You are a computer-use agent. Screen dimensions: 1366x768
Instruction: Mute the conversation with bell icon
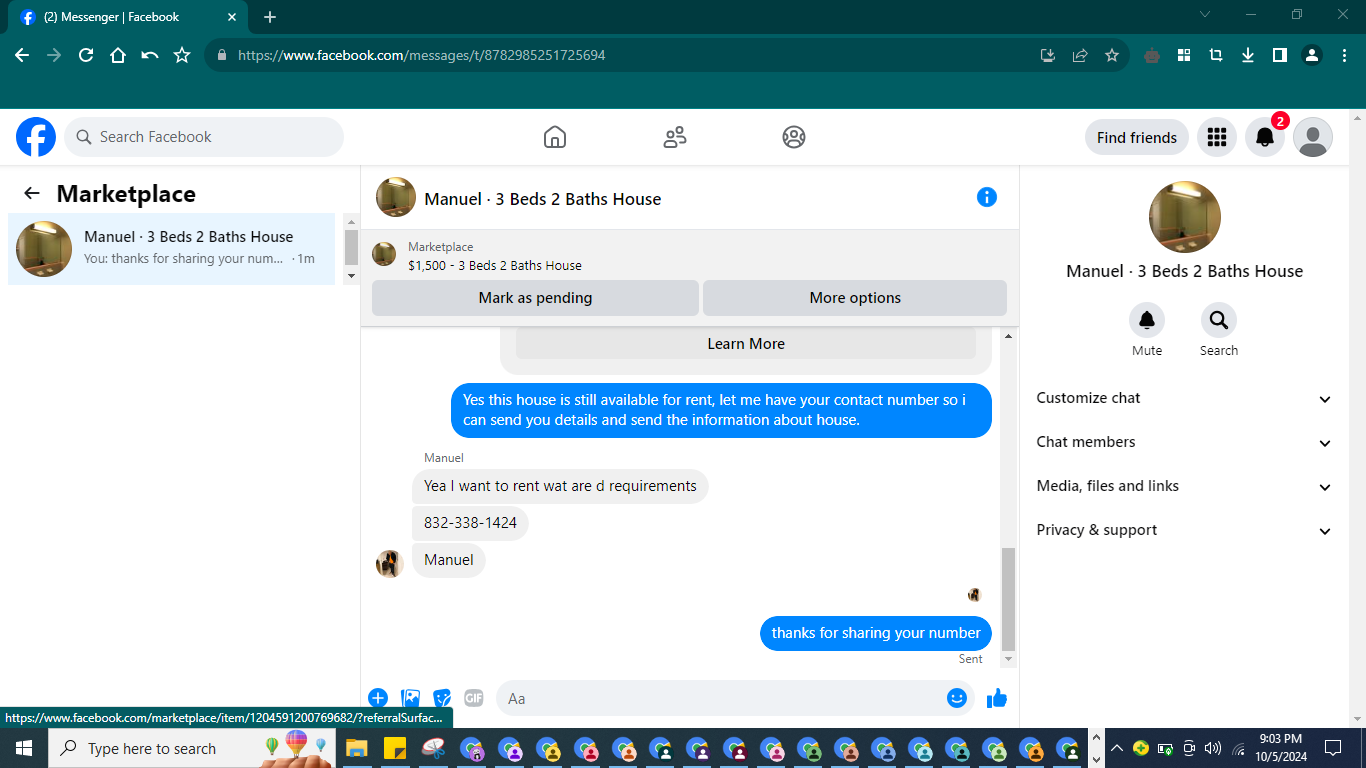pyautogui.click(x=1147, y=320)
